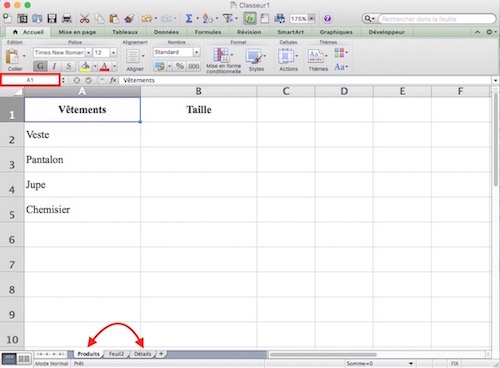The height and width of the screenshot is (368, 500).
Task: Click the Print icon in toolbar
Action: coord(67,18)
